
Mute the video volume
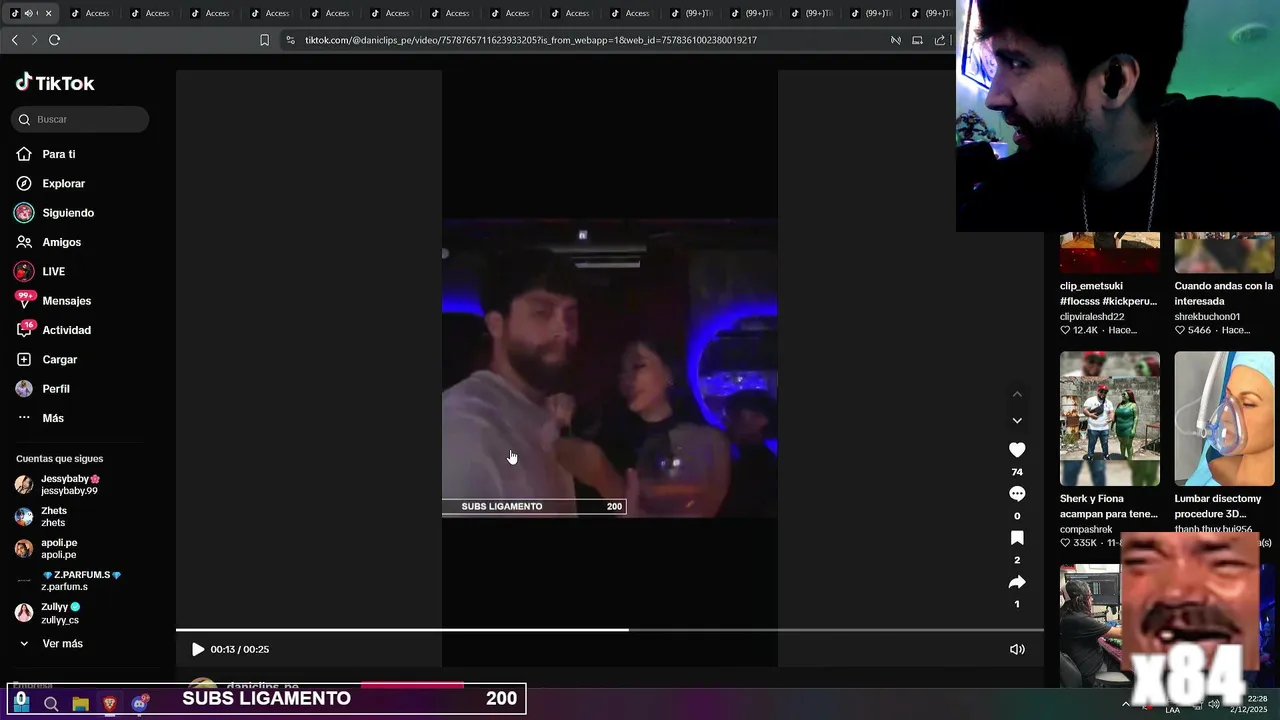pos(1017,649)
